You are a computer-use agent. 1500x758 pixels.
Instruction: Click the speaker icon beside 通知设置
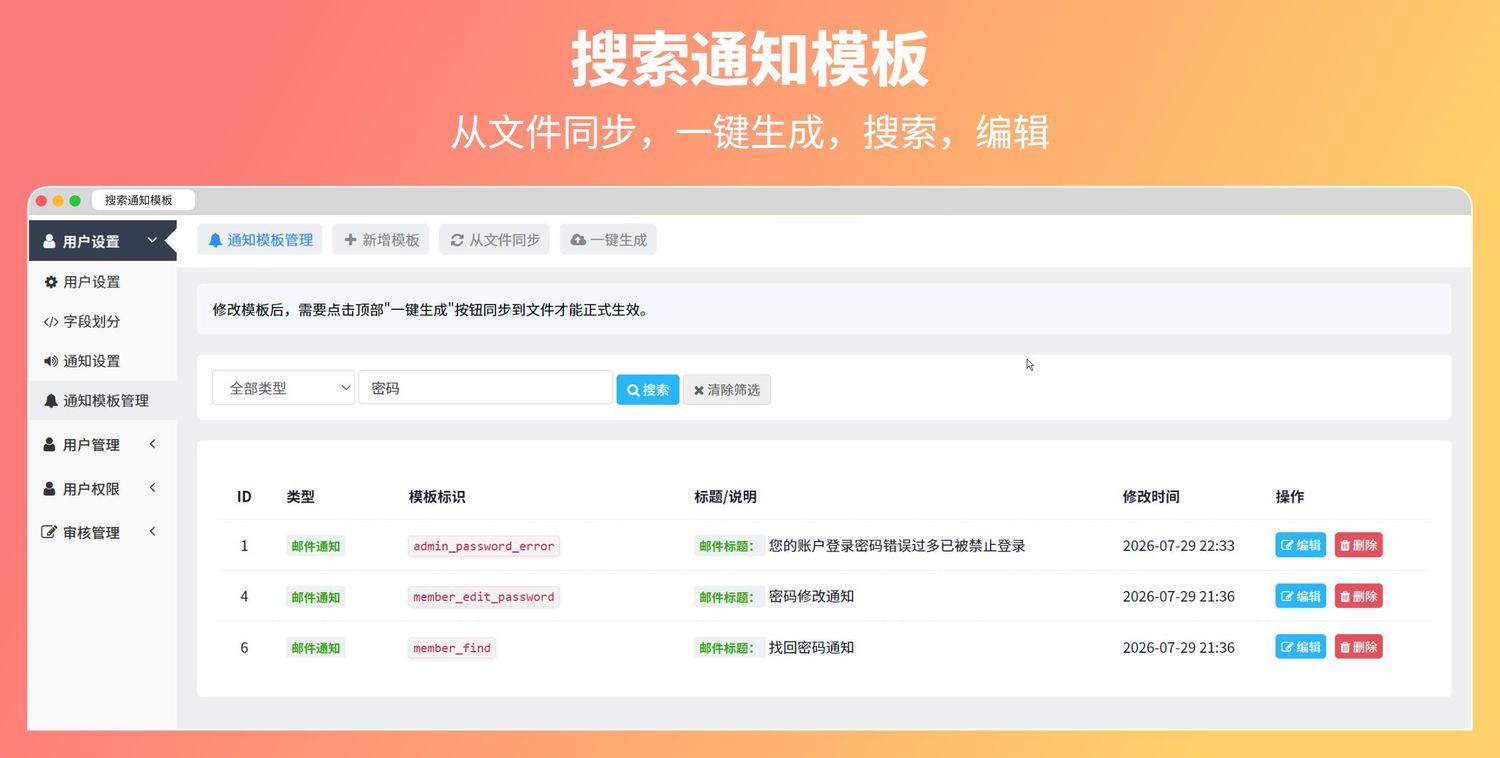coord(51,361)
